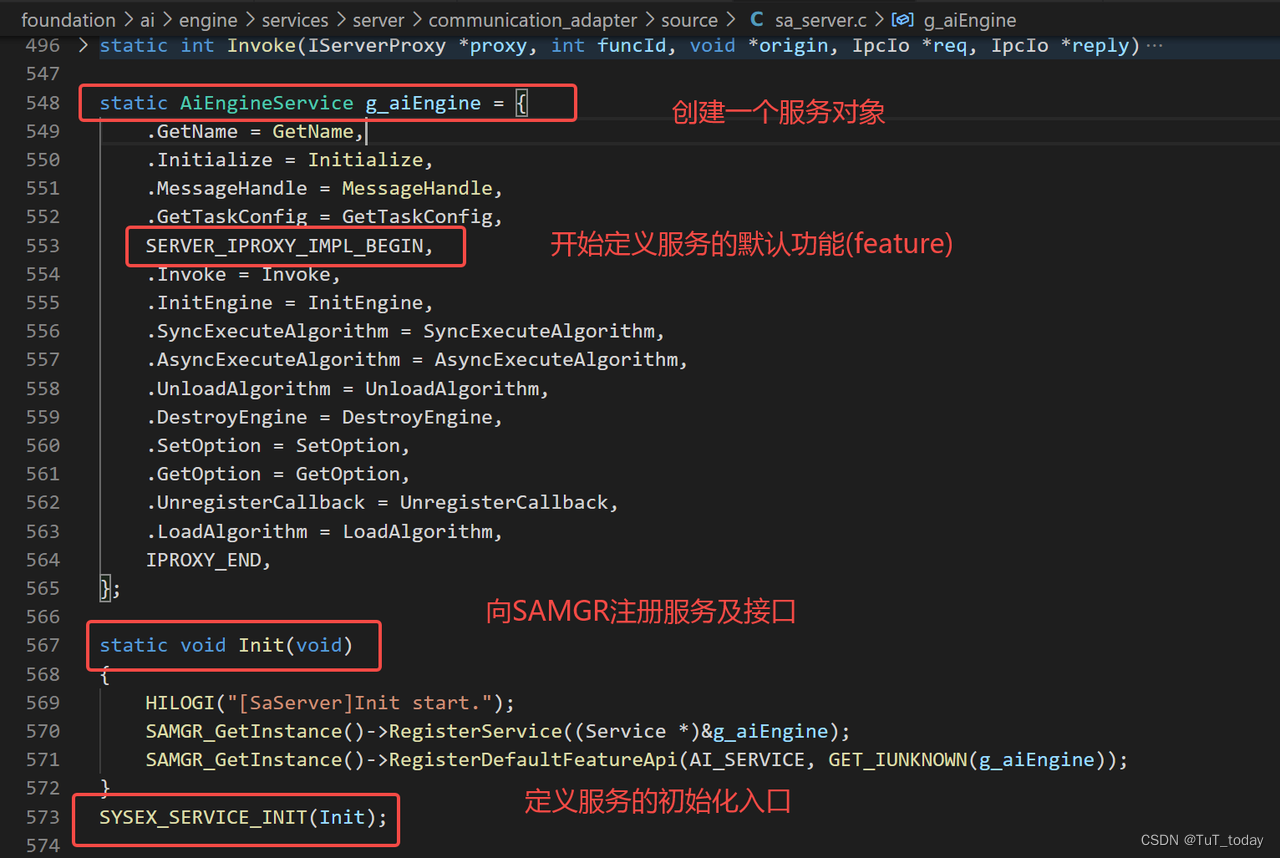Click line number 565 in the gutter
This screenshot has width=1280, height=858.
tap(43, 588)
